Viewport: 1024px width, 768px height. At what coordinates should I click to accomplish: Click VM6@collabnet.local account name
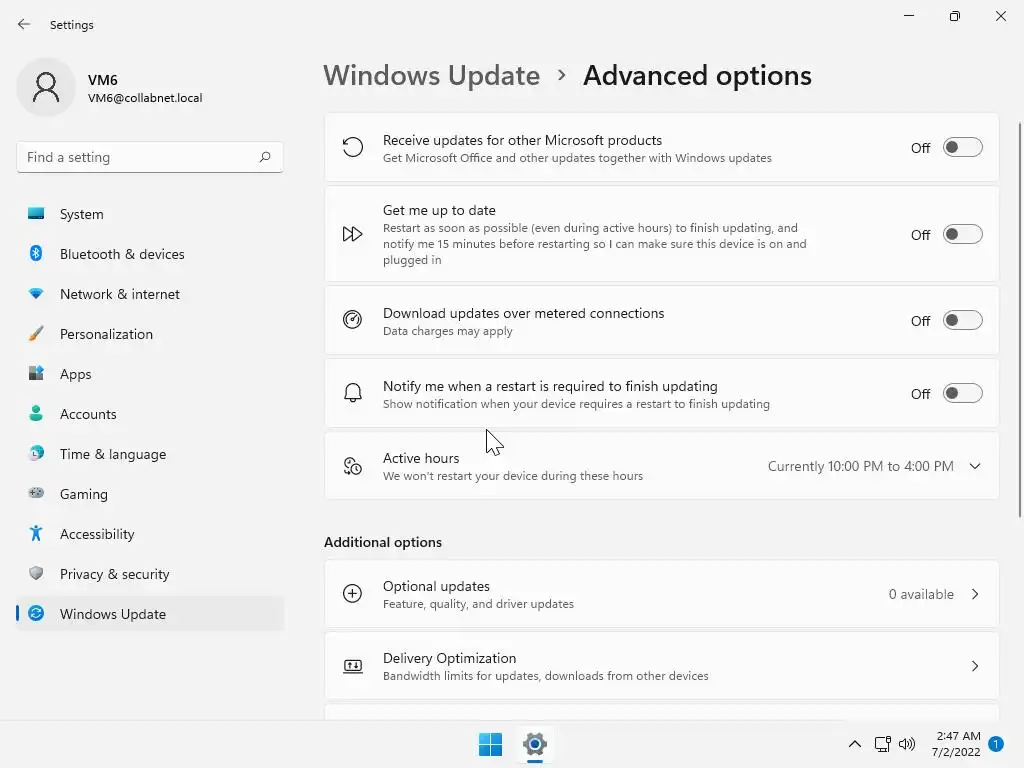click(145, 98)
